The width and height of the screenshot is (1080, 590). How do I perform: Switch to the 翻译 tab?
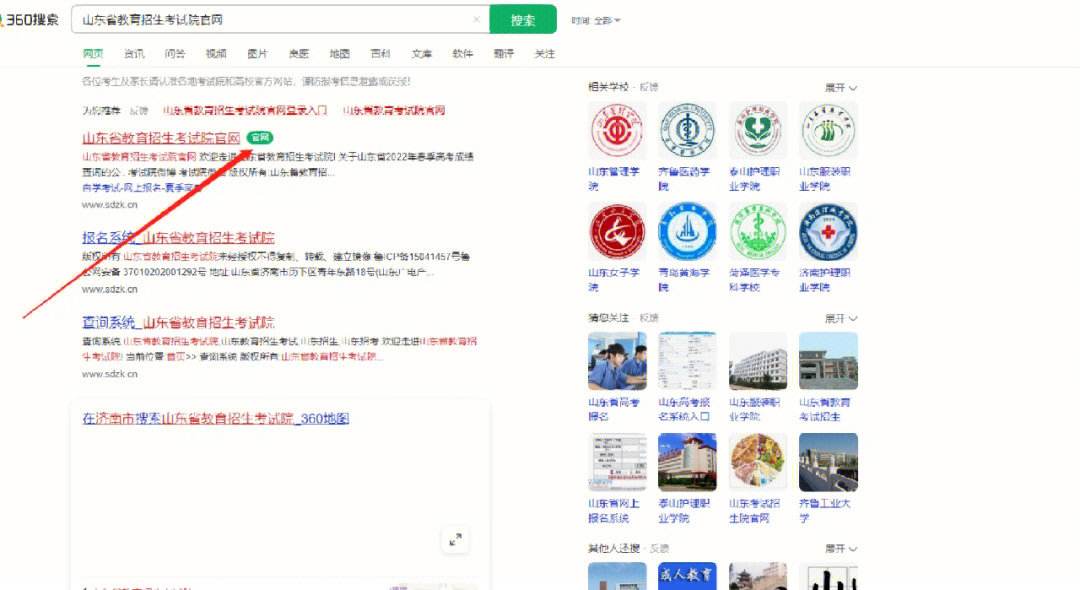(503, 54)
